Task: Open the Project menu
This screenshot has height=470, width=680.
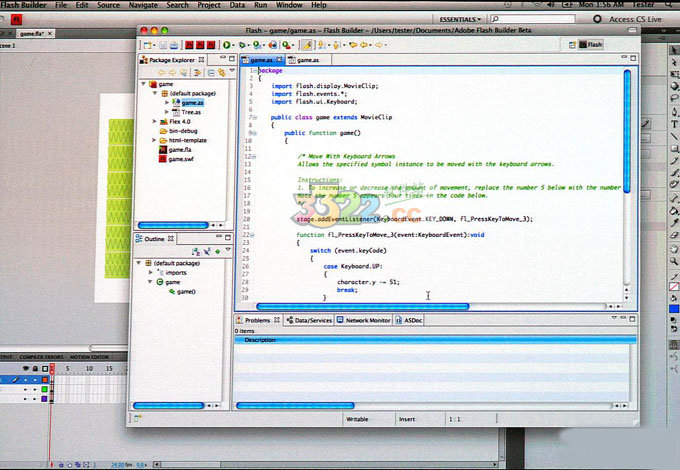Action: pos(209,5)
